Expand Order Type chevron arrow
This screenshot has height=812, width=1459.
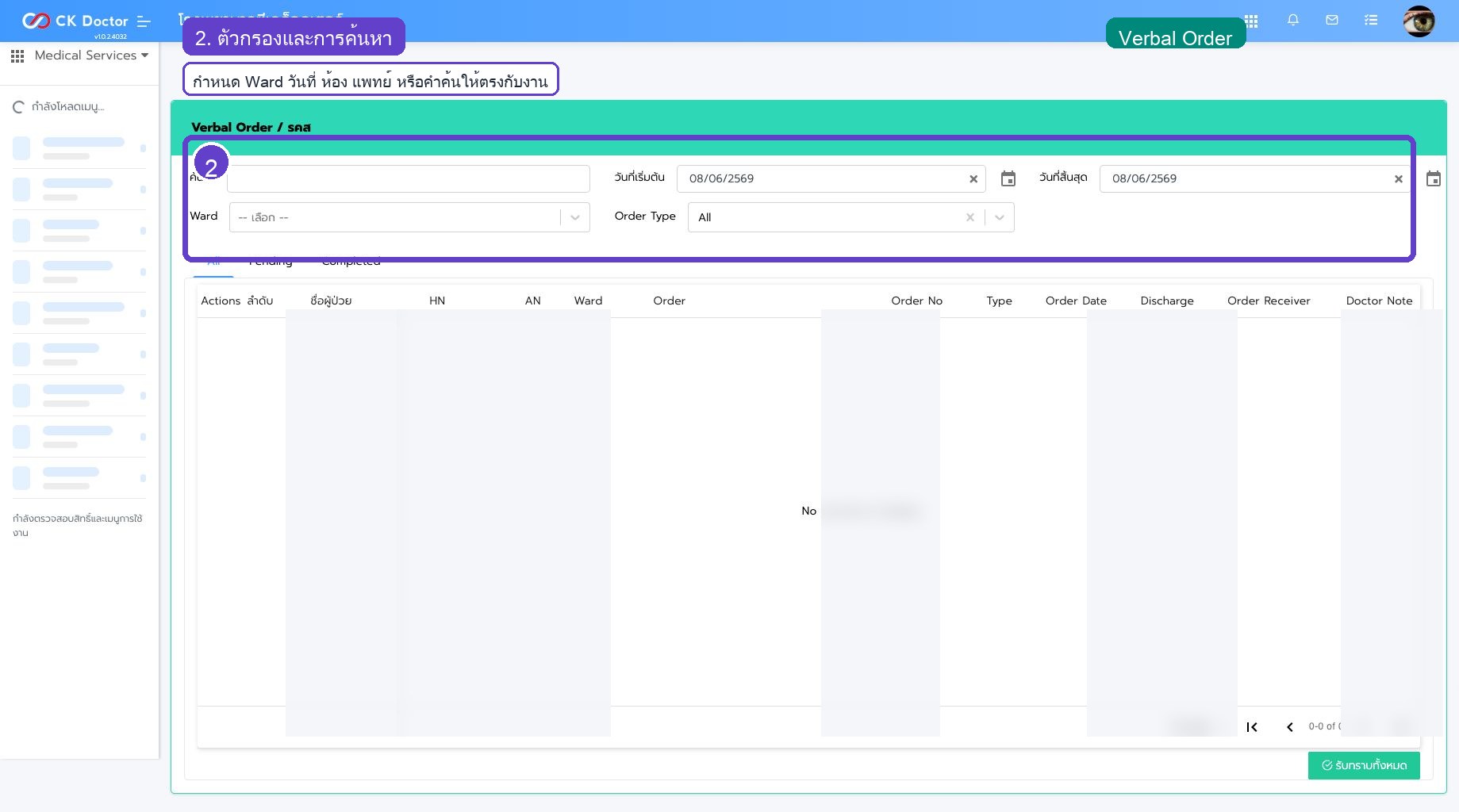(x=1000, y=217)
